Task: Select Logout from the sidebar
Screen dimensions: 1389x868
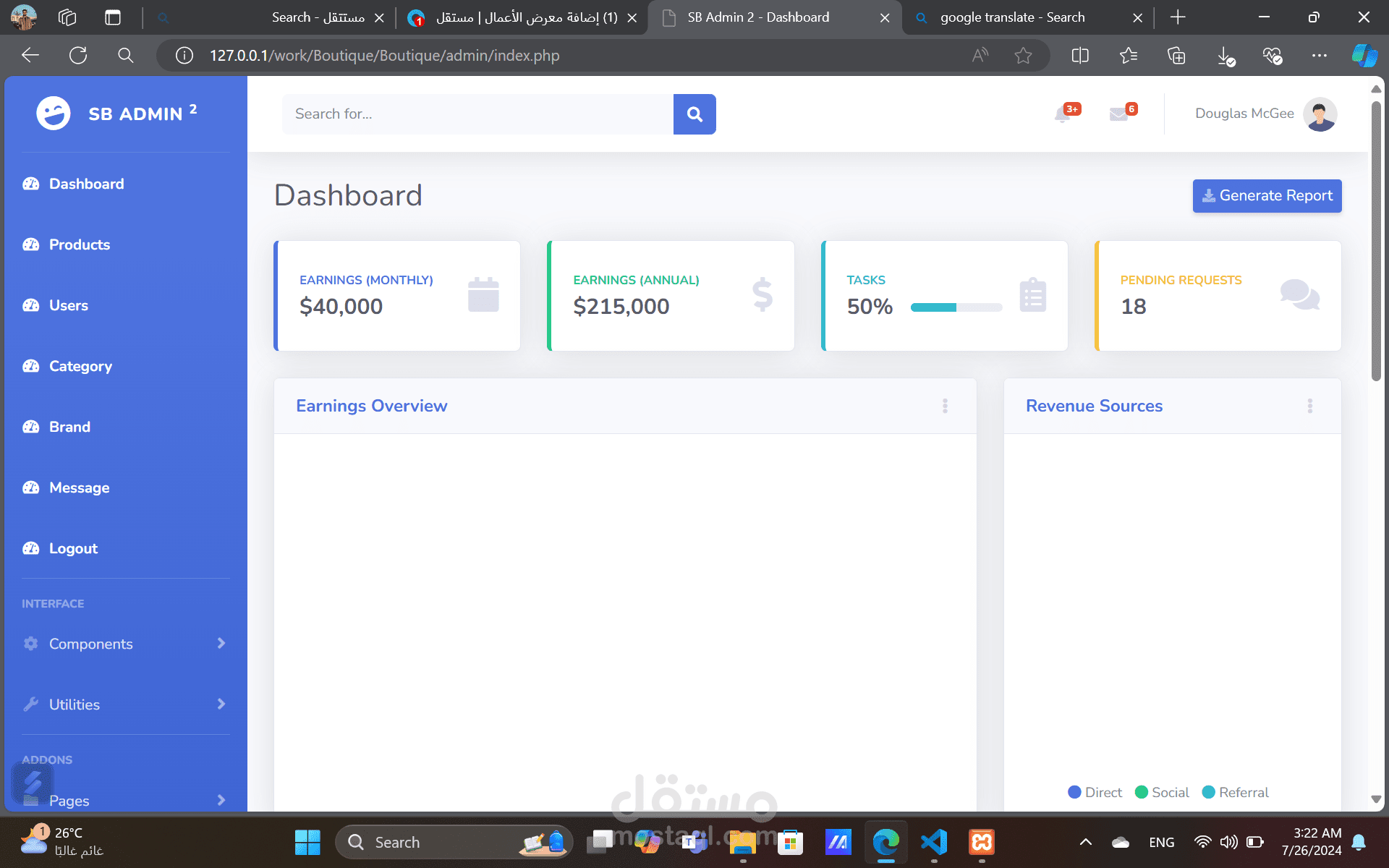Action: coord(73,548)
